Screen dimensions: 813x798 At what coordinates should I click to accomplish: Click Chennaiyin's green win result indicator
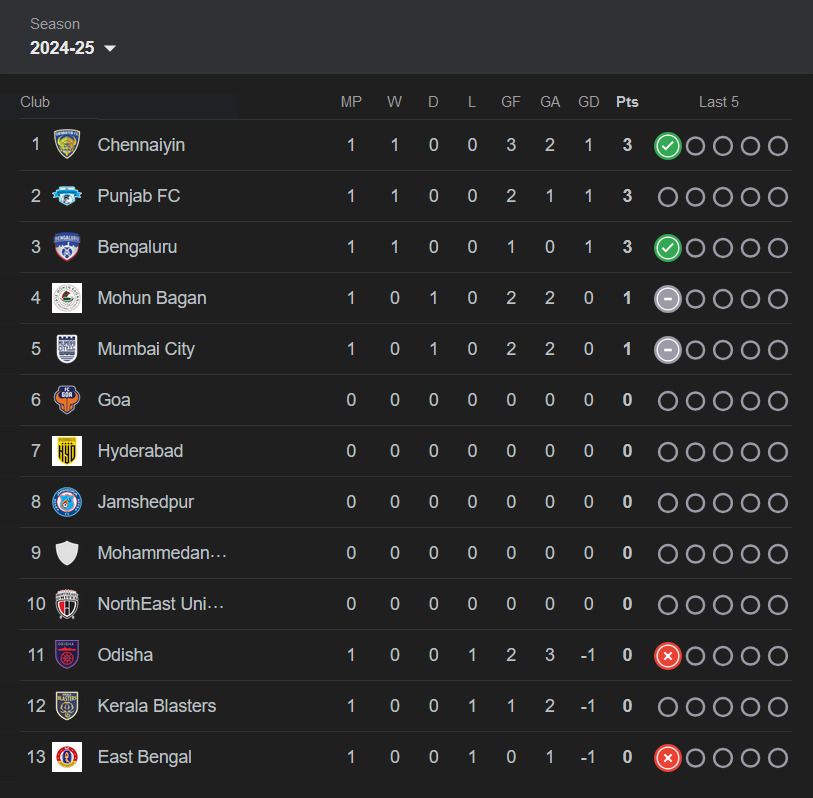coord(668,146)
